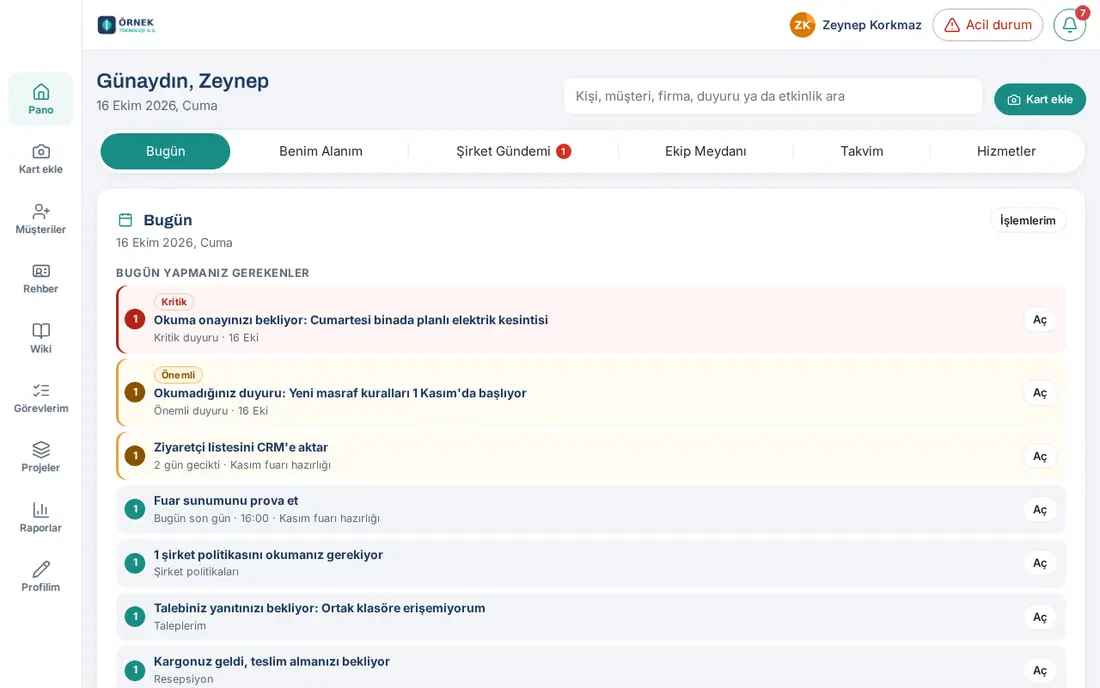Viewport: 1100px width, 688px height.
Task: Open the Takvim tab
Action: coord(862,151)
